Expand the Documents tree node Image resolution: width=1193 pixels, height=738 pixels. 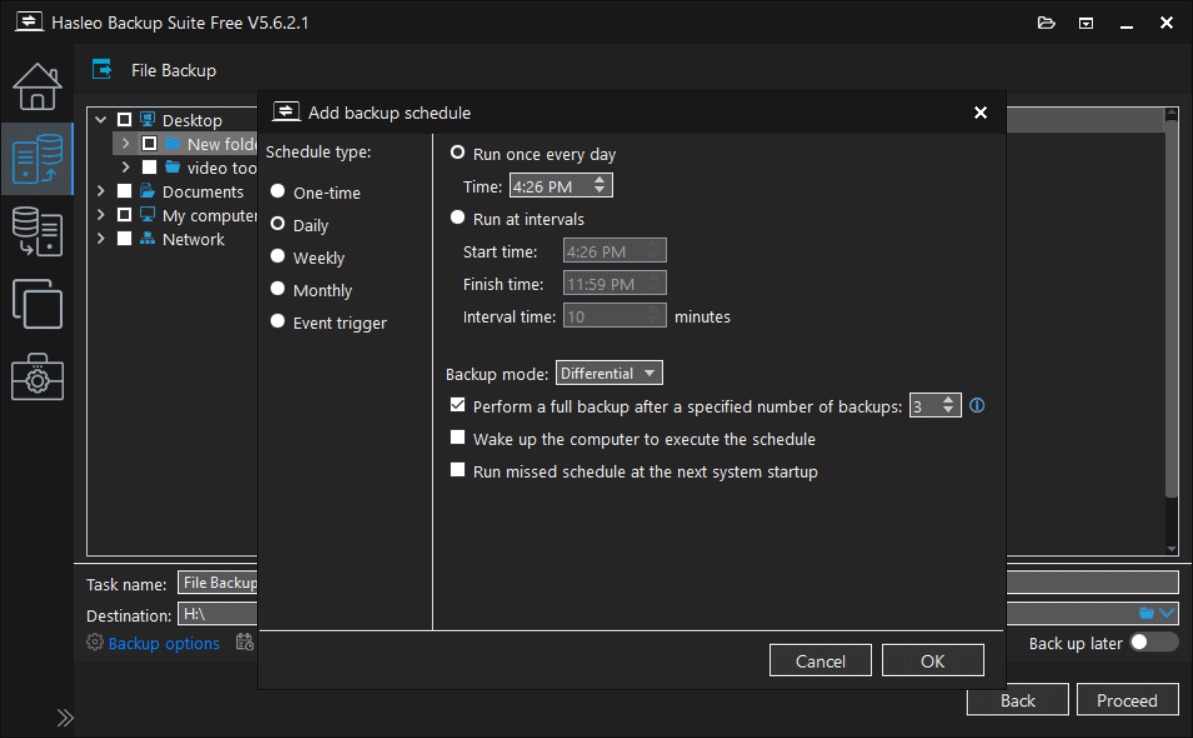[x=100, y=191]
